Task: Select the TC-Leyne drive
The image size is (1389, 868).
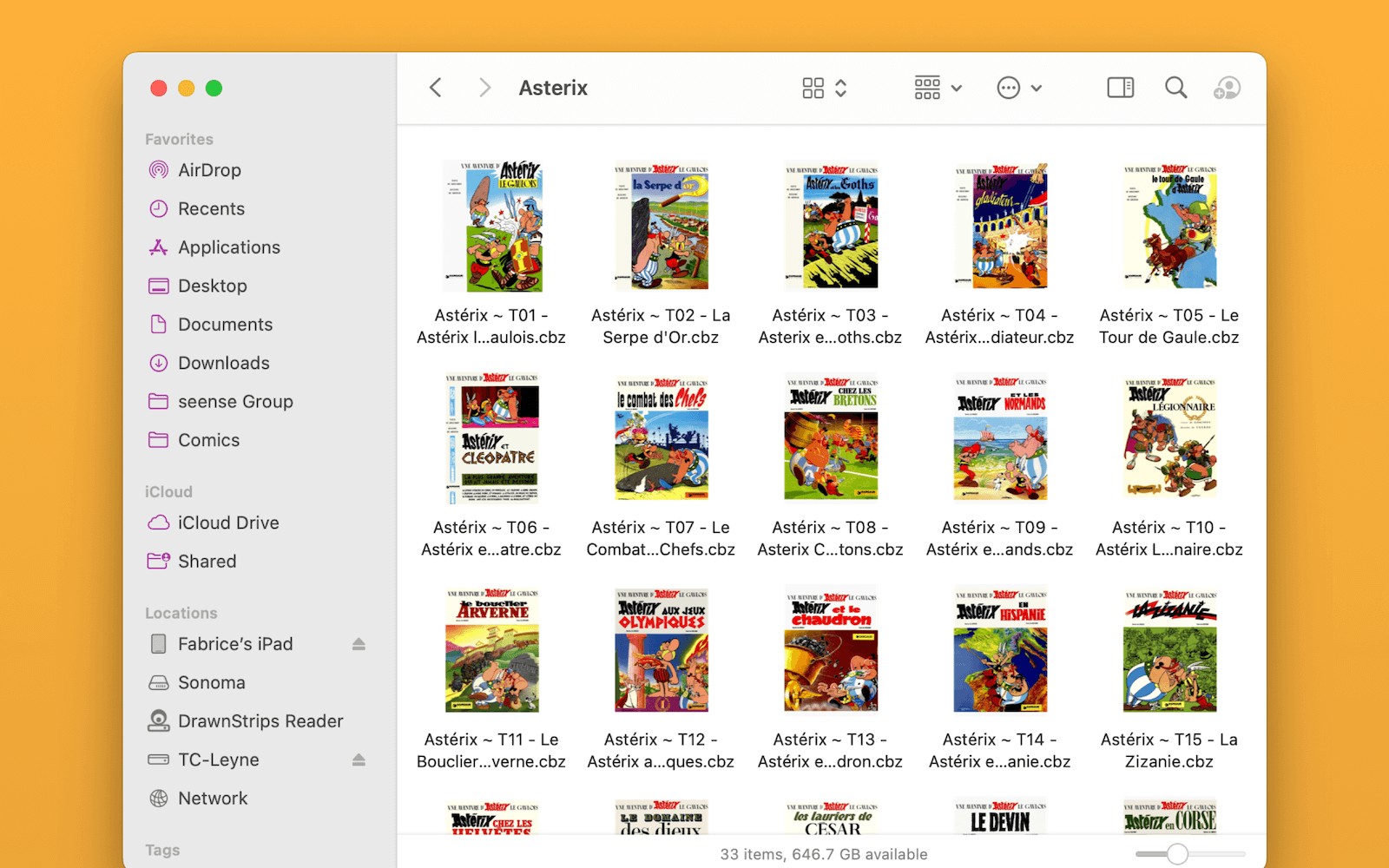Action: tap(218, 760)
